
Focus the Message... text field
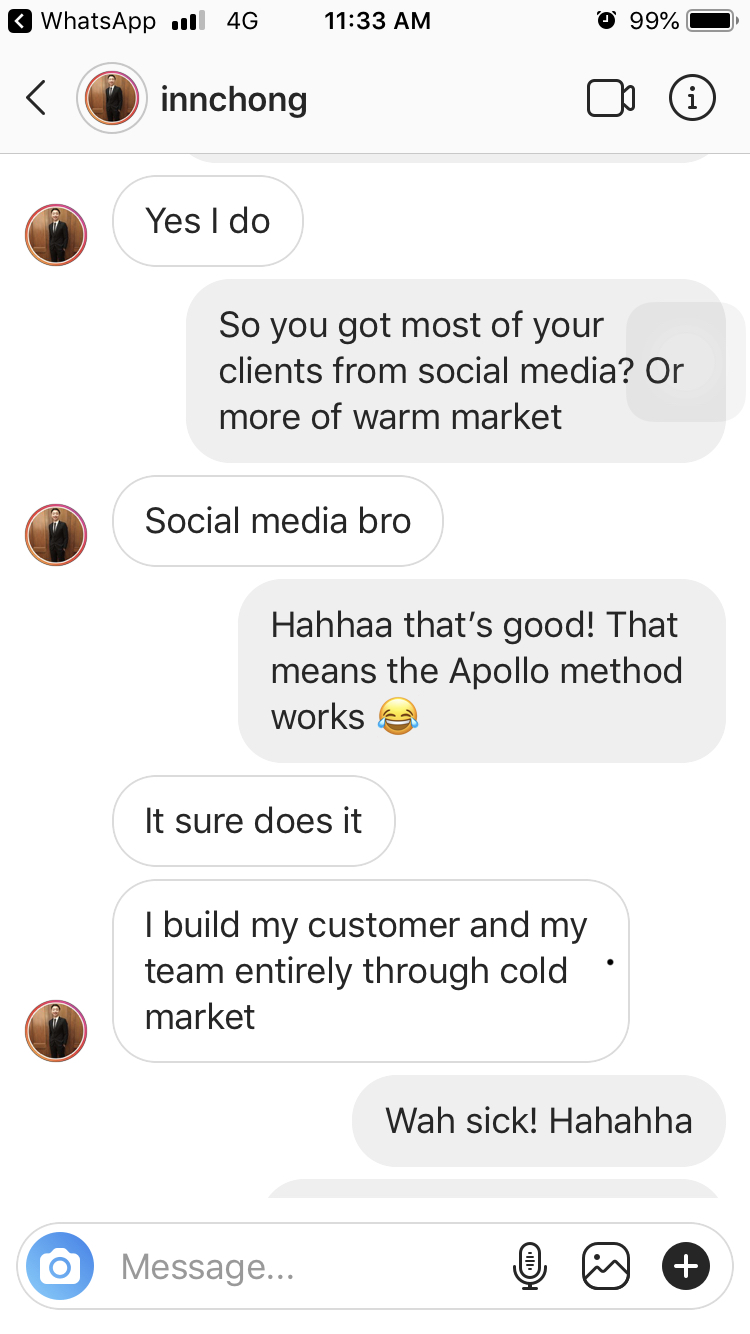[x=310, y=1267]
